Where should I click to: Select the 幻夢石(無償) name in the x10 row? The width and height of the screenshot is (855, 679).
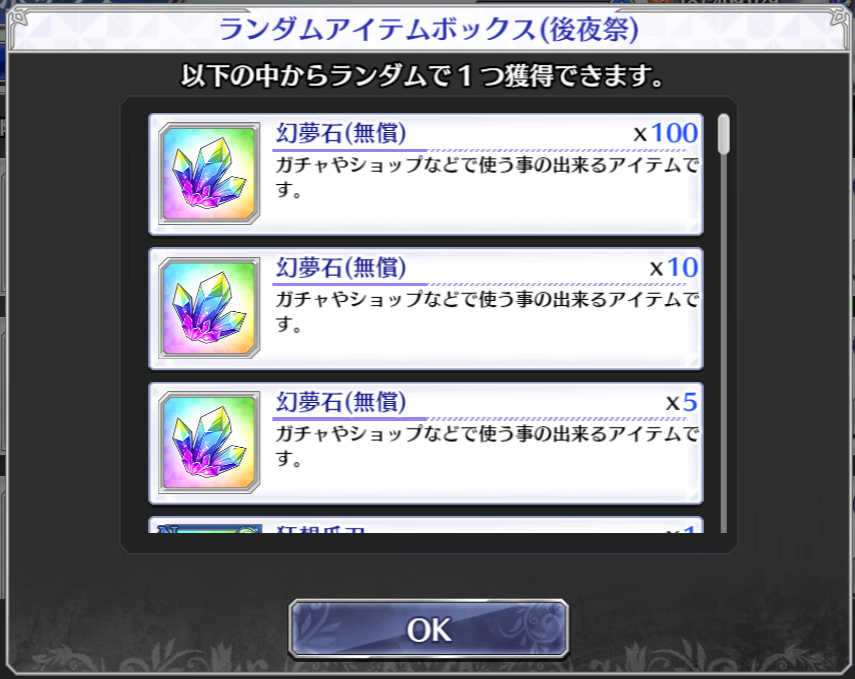(x=341, y=267)
